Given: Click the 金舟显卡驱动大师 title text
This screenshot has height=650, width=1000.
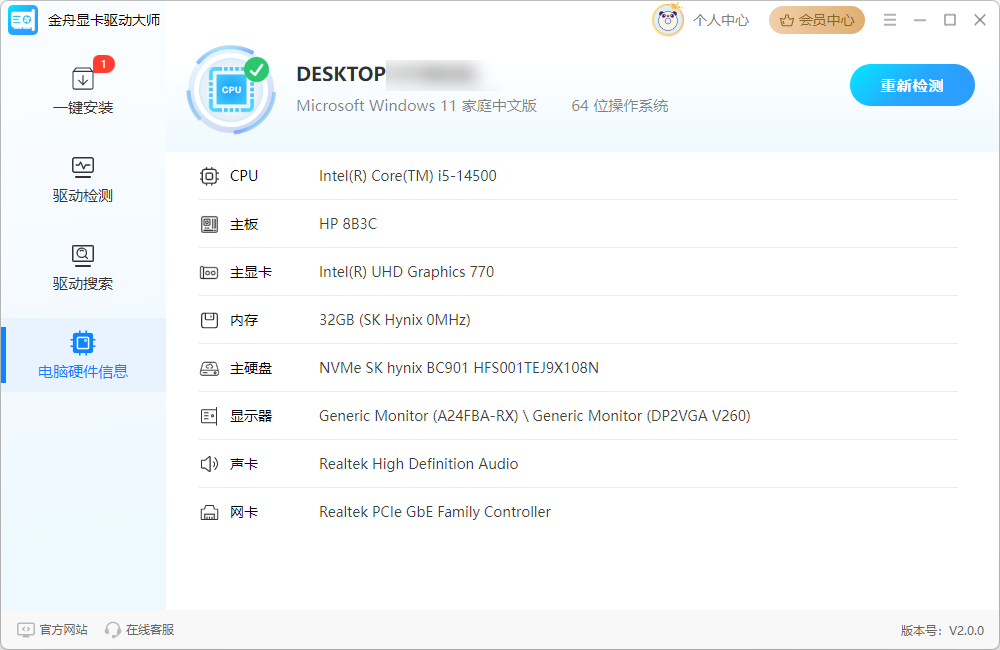Looking at the screenshot, I should pos(104,20).
